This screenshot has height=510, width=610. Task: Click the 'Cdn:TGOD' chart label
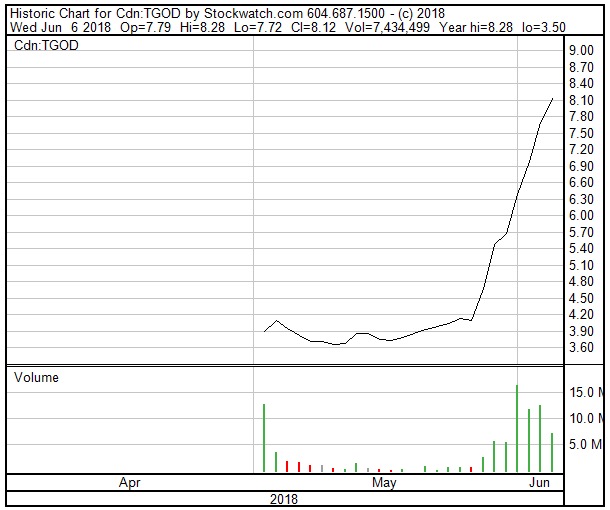point(46,46)
